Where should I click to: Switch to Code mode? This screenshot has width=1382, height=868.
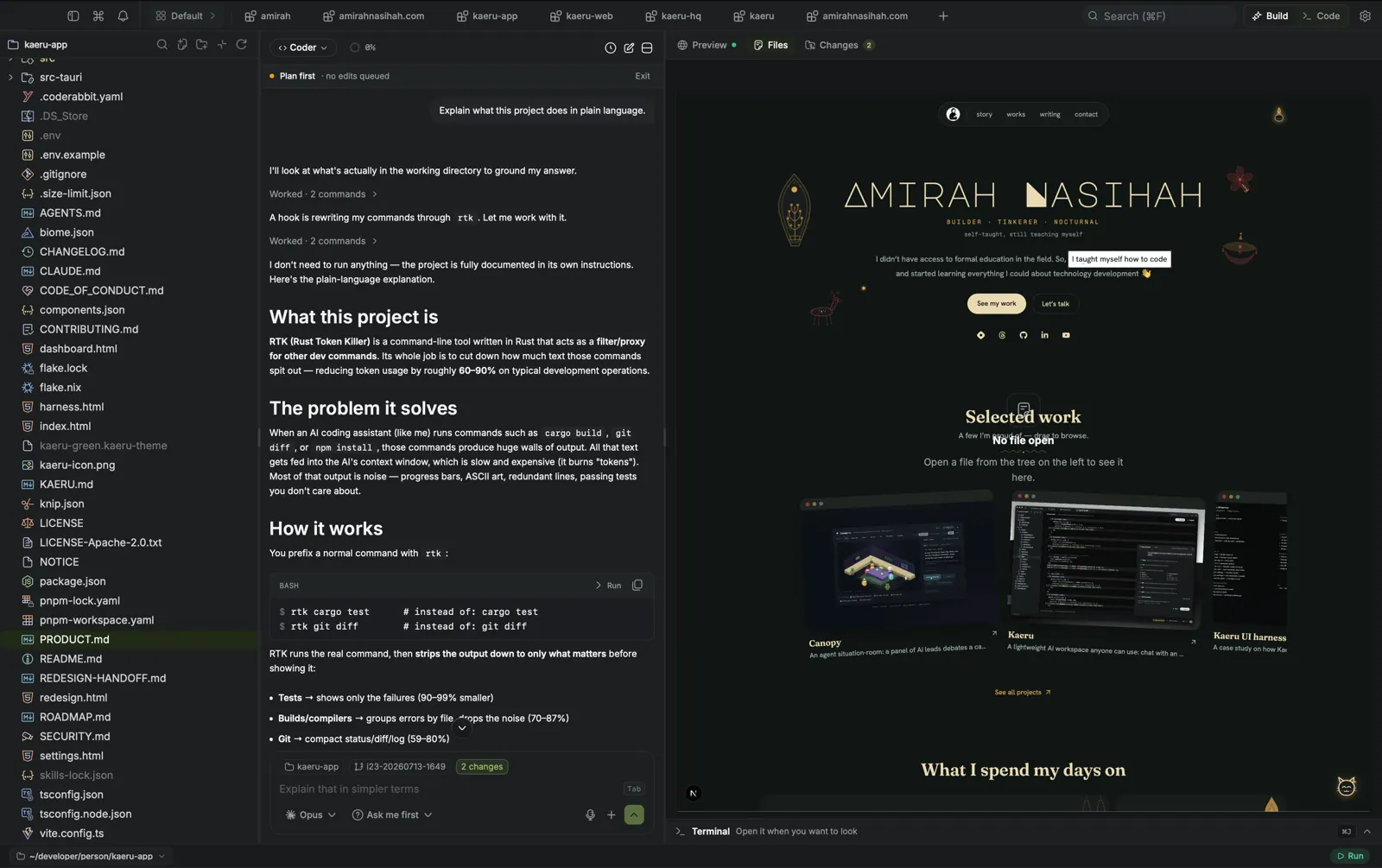[1321, 16]
